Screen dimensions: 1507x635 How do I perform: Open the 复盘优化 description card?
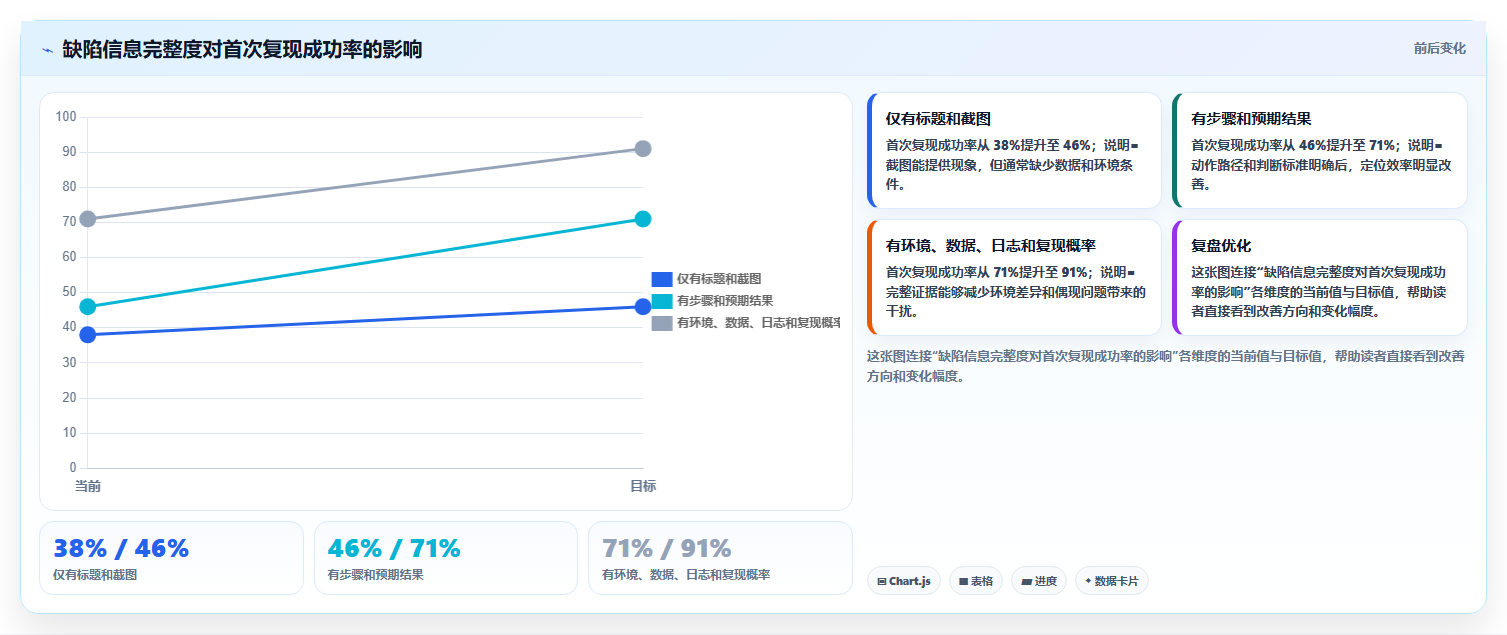pos(1320,278)
